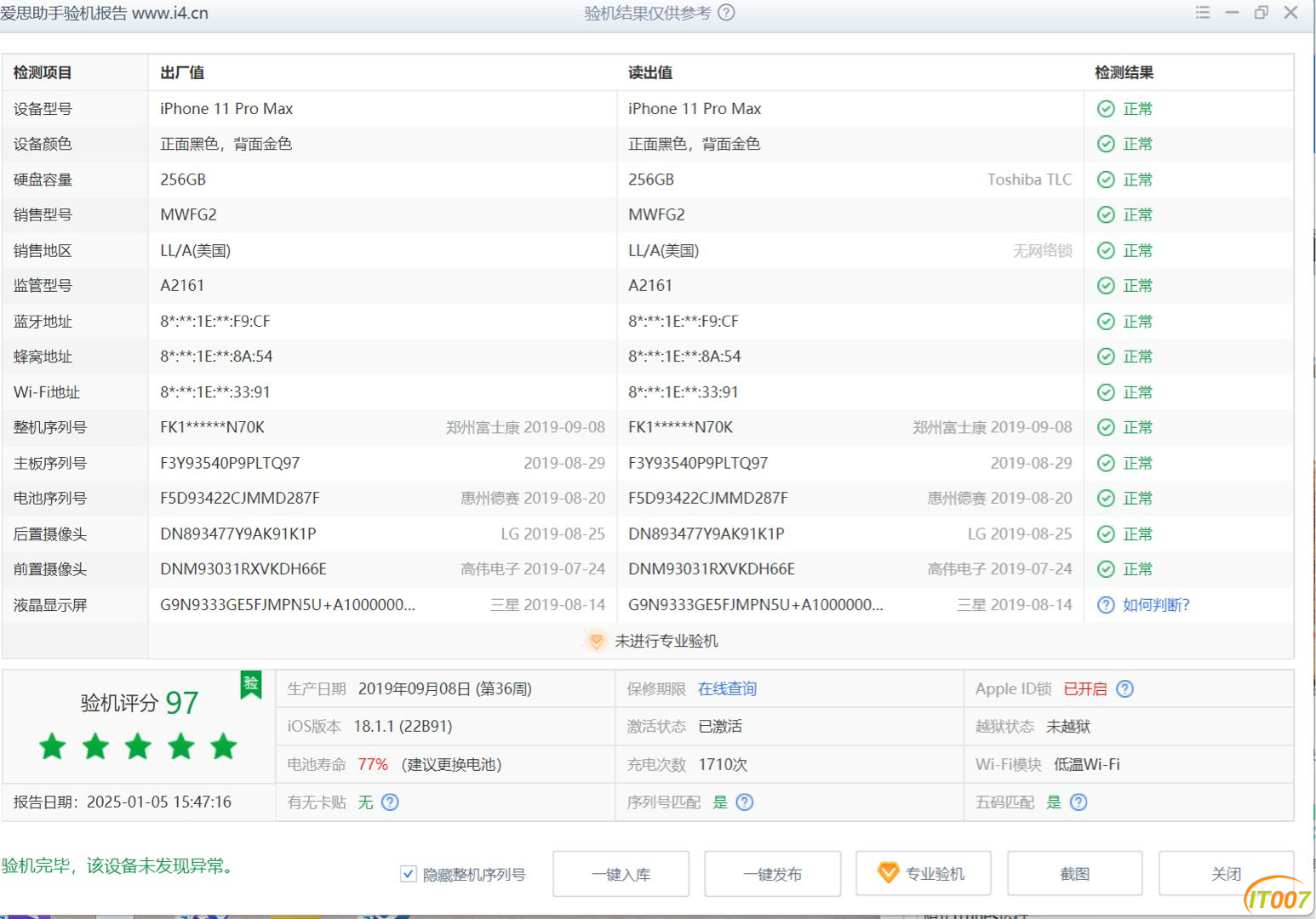
Task: Click the 设备颜色 normal check icon
Action: pos(1106,144)
